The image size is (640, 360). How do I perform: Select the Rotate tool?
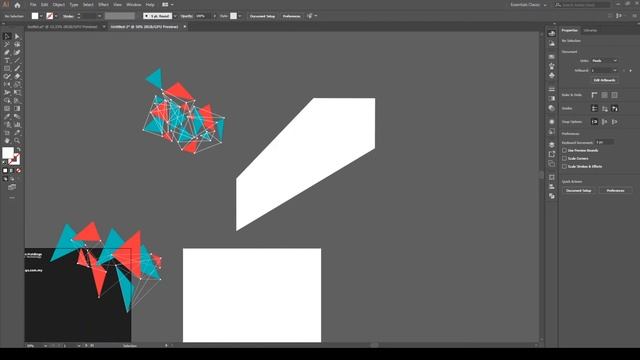tap(7, 84)
